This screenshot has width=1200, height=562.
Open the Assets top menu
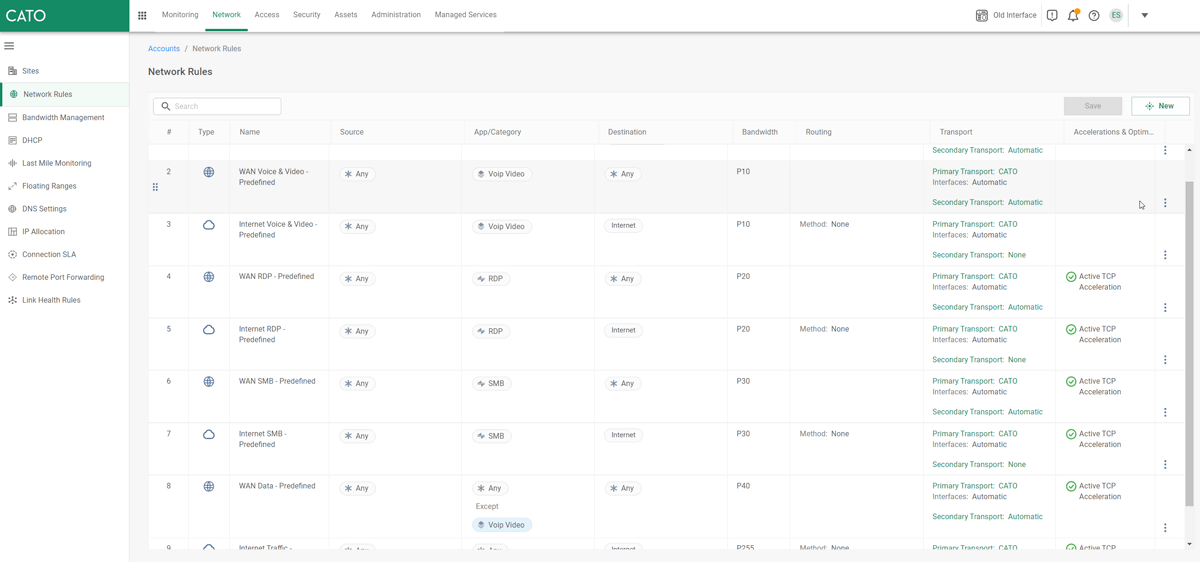pos(346,15)
